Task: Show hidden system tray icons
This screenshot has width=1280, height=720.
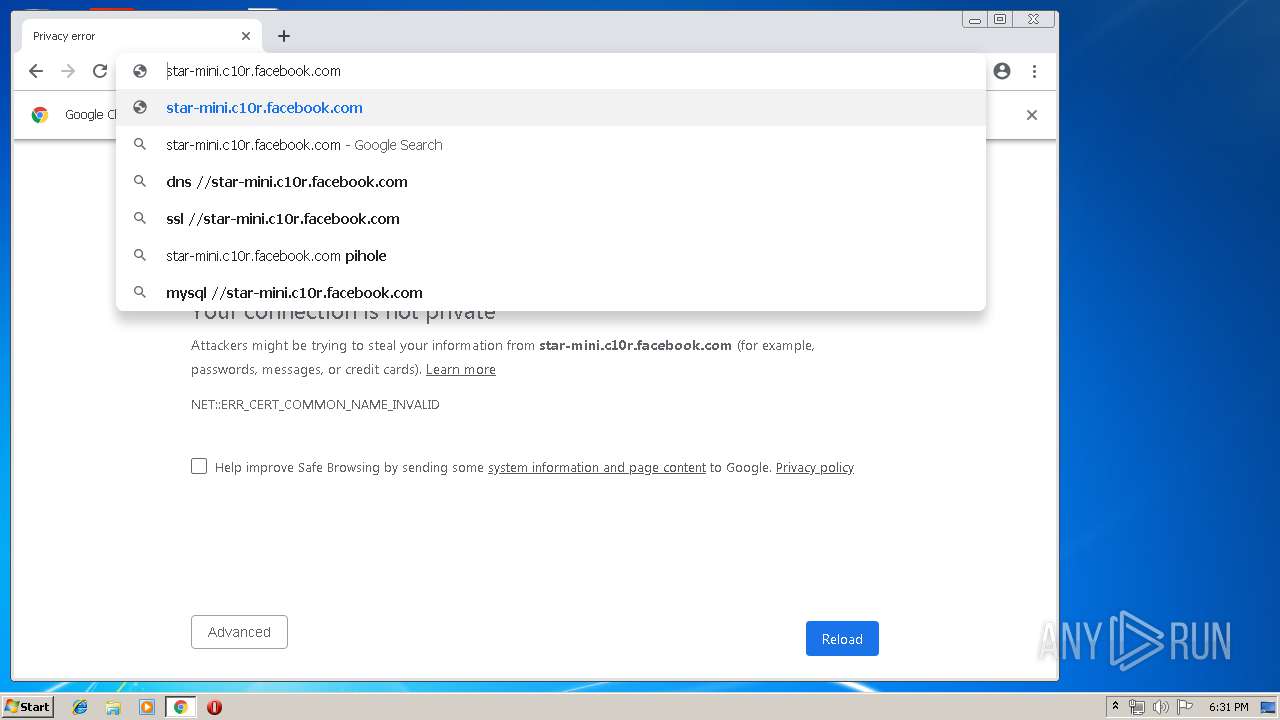Action: pos(1115,707)
